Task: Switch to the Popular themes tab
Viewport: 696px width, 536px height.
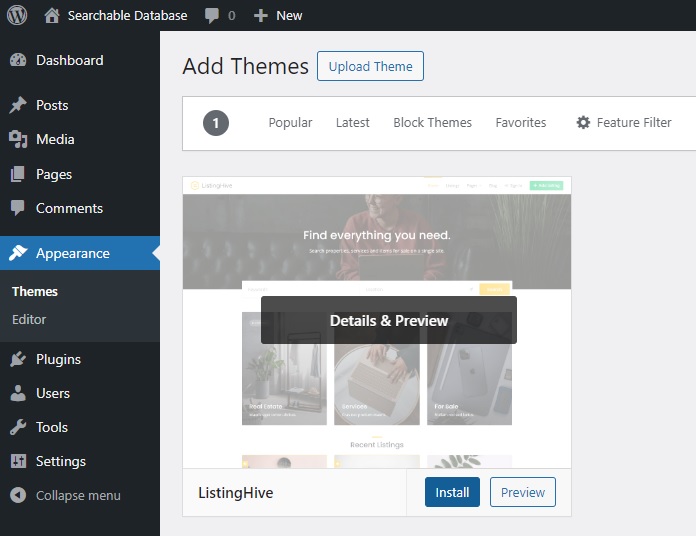Action: click(290, 122)
